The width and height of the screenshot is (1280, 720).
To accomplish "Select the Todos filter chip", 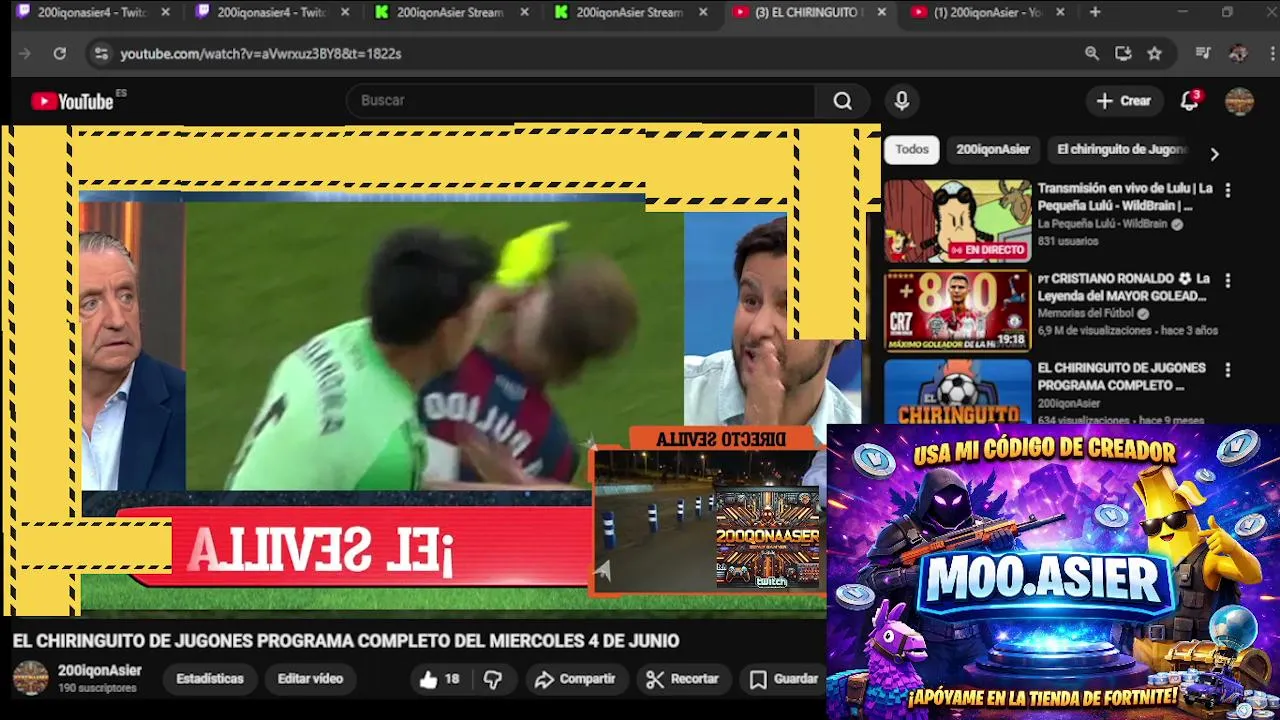I will coord(912,149).
